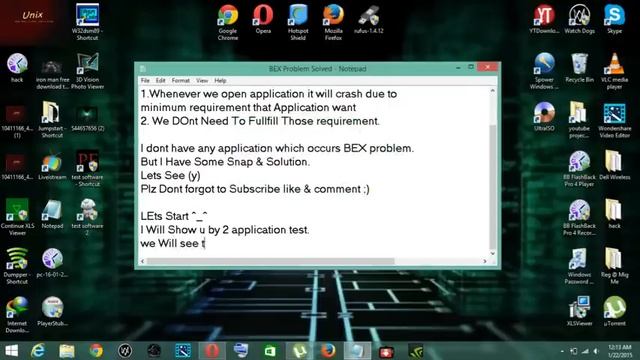Screen dimensions: 640x360
Task: Open the File menu in Notepad
Action: point(145,80)
